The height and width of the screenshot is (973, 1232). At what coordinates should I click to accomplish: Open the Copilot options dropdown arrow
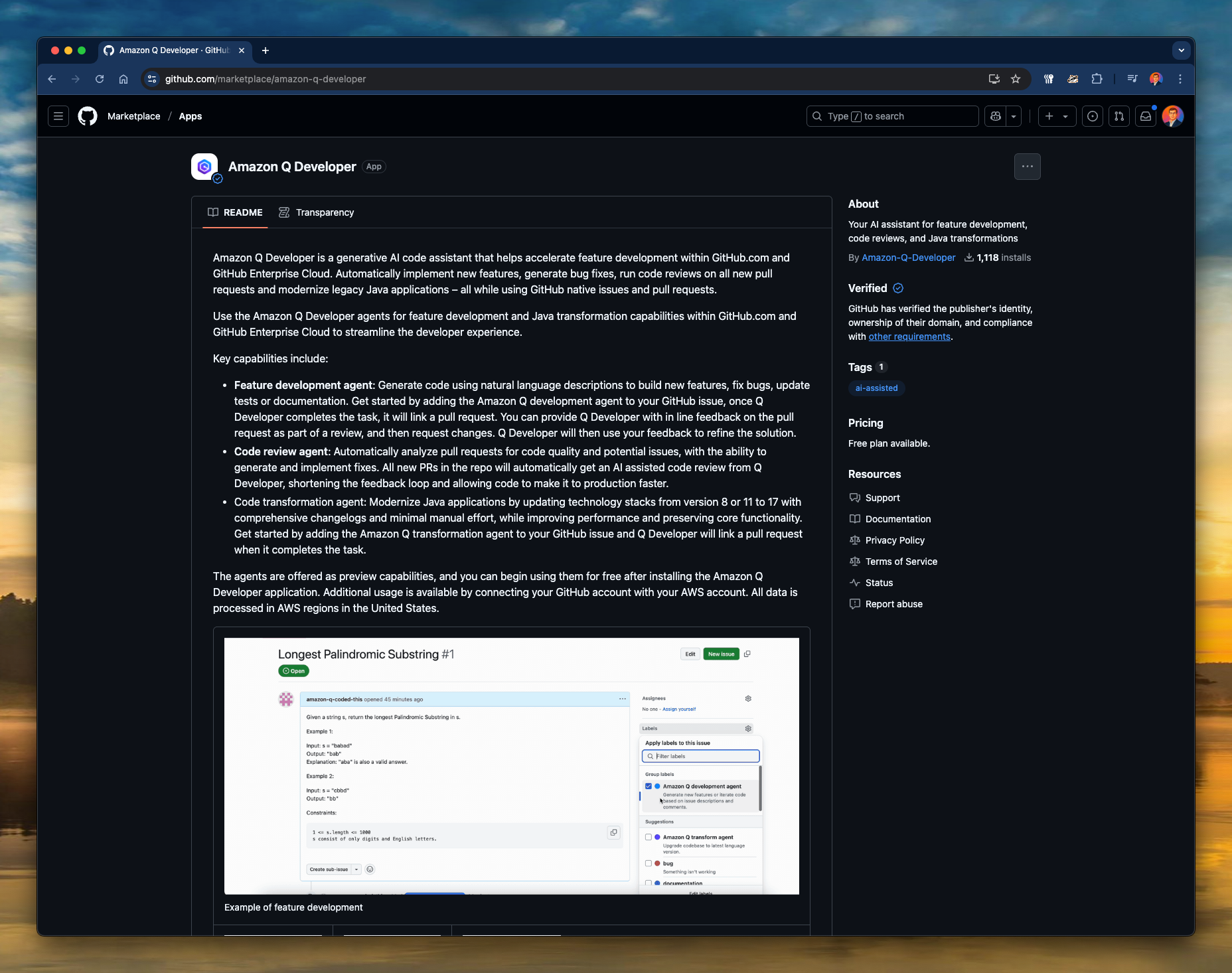pos(1014,116)
